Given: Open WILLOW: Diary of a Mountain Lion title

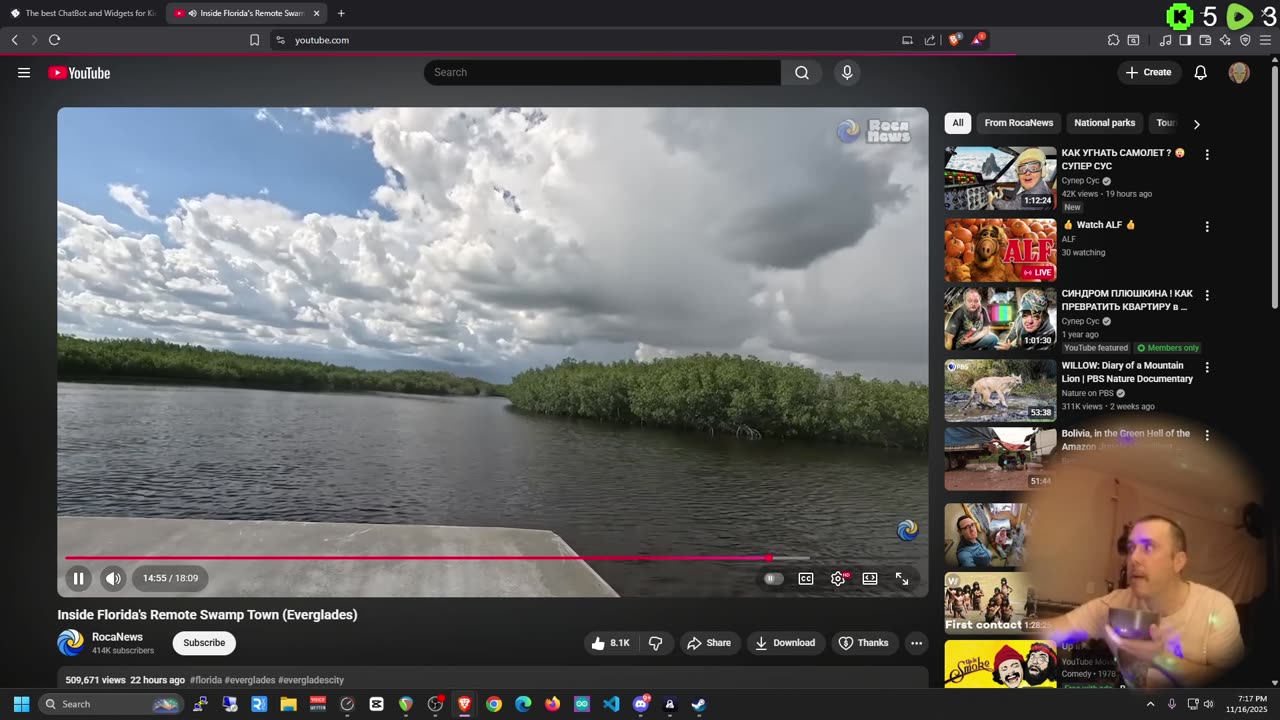Looking at the screenshot, I should point(1127,372).
